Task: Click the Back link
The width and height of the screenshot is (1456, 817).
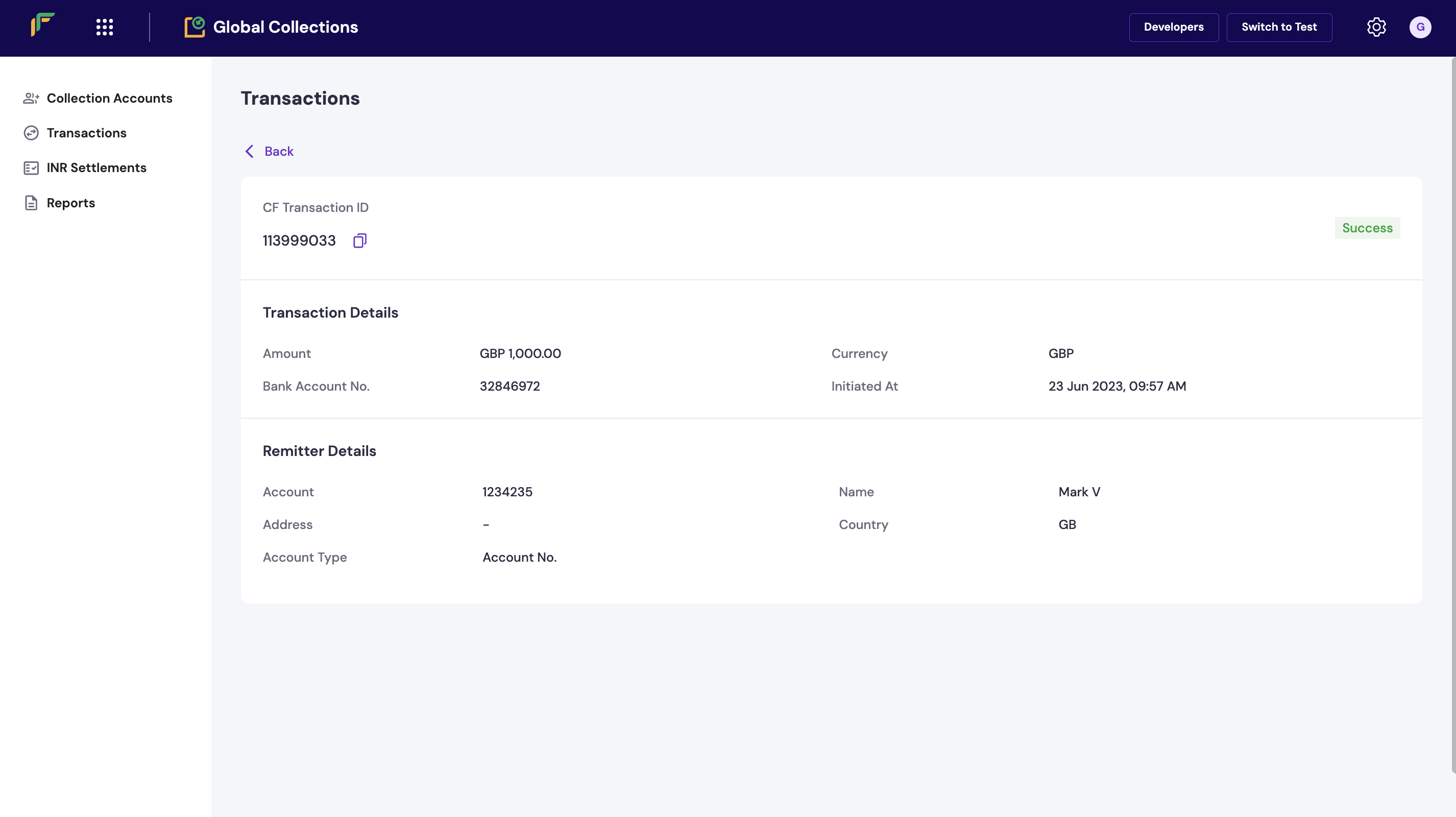Action: 279,152
